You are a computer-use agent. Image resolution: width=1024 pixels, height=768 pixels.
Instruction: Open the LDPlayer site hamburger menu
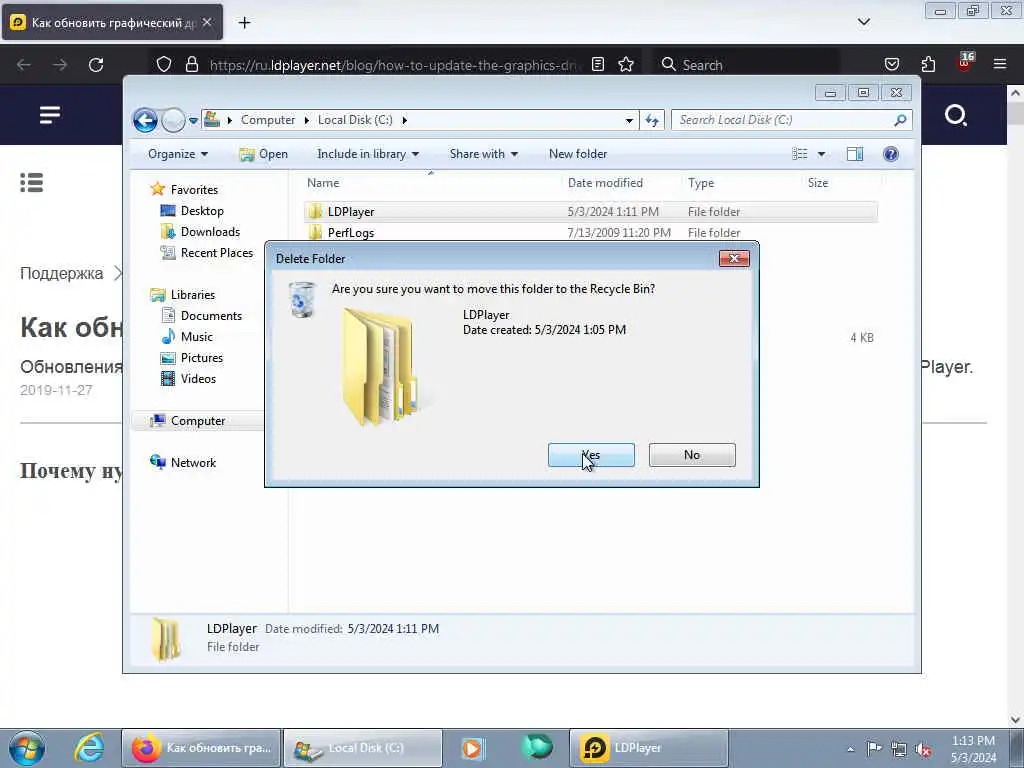50,115
